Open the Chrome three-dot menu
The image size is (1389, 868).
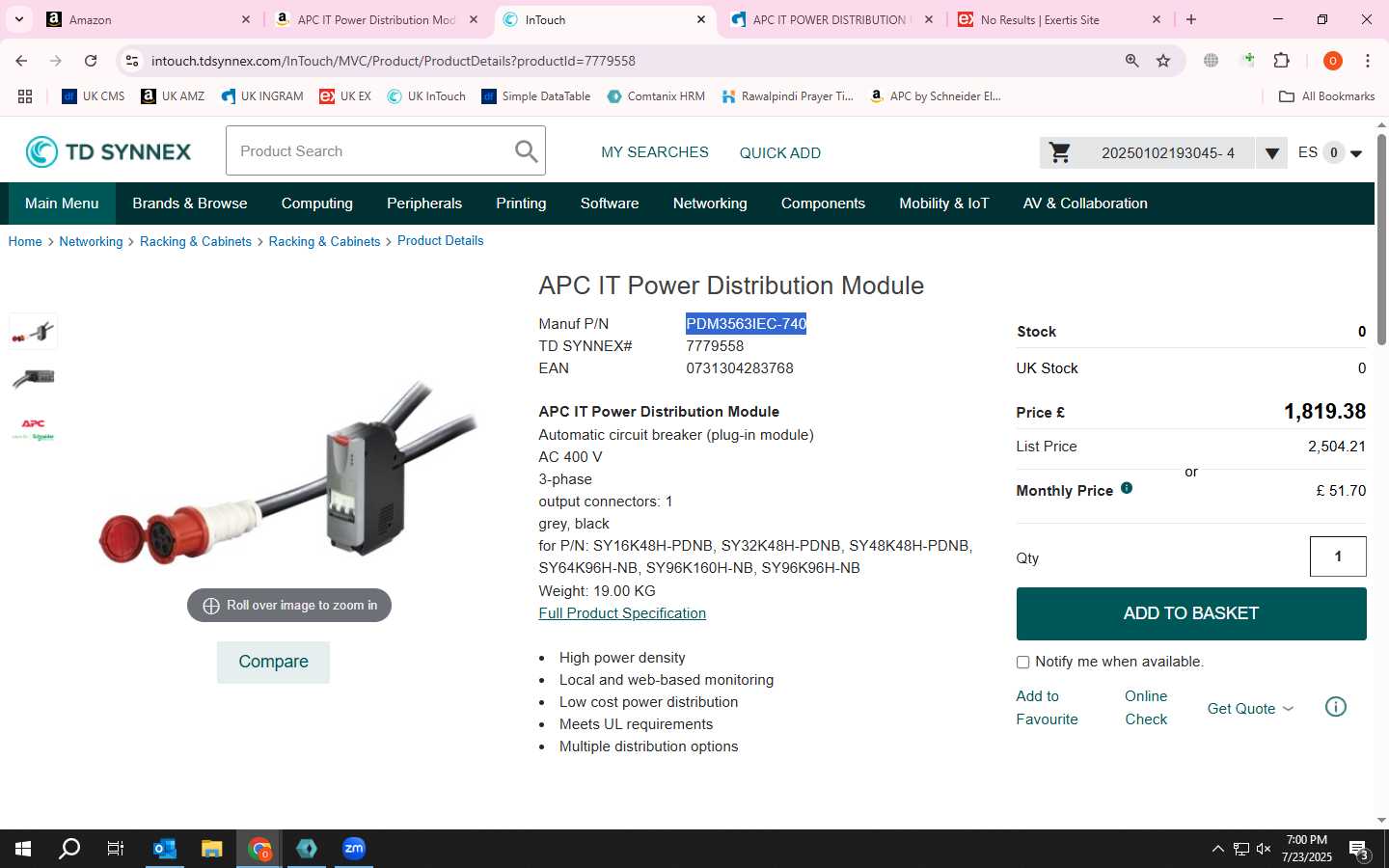1368,61
